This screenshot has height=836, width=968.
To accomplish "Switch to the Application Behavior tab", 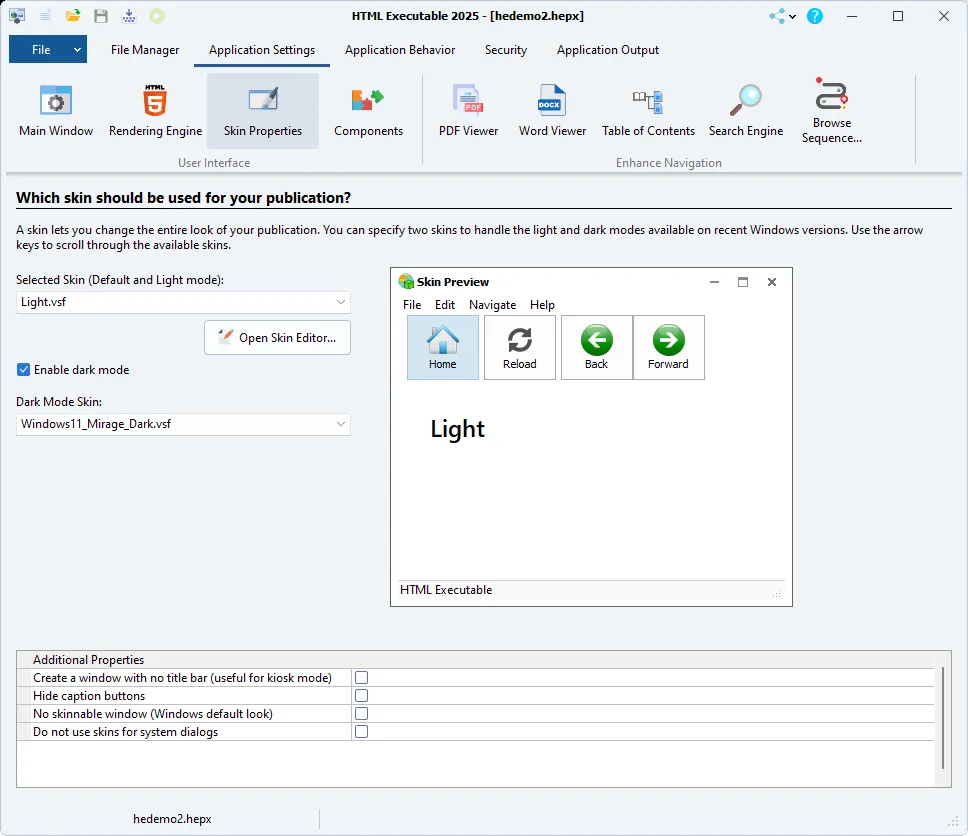I will click(400, 50).
